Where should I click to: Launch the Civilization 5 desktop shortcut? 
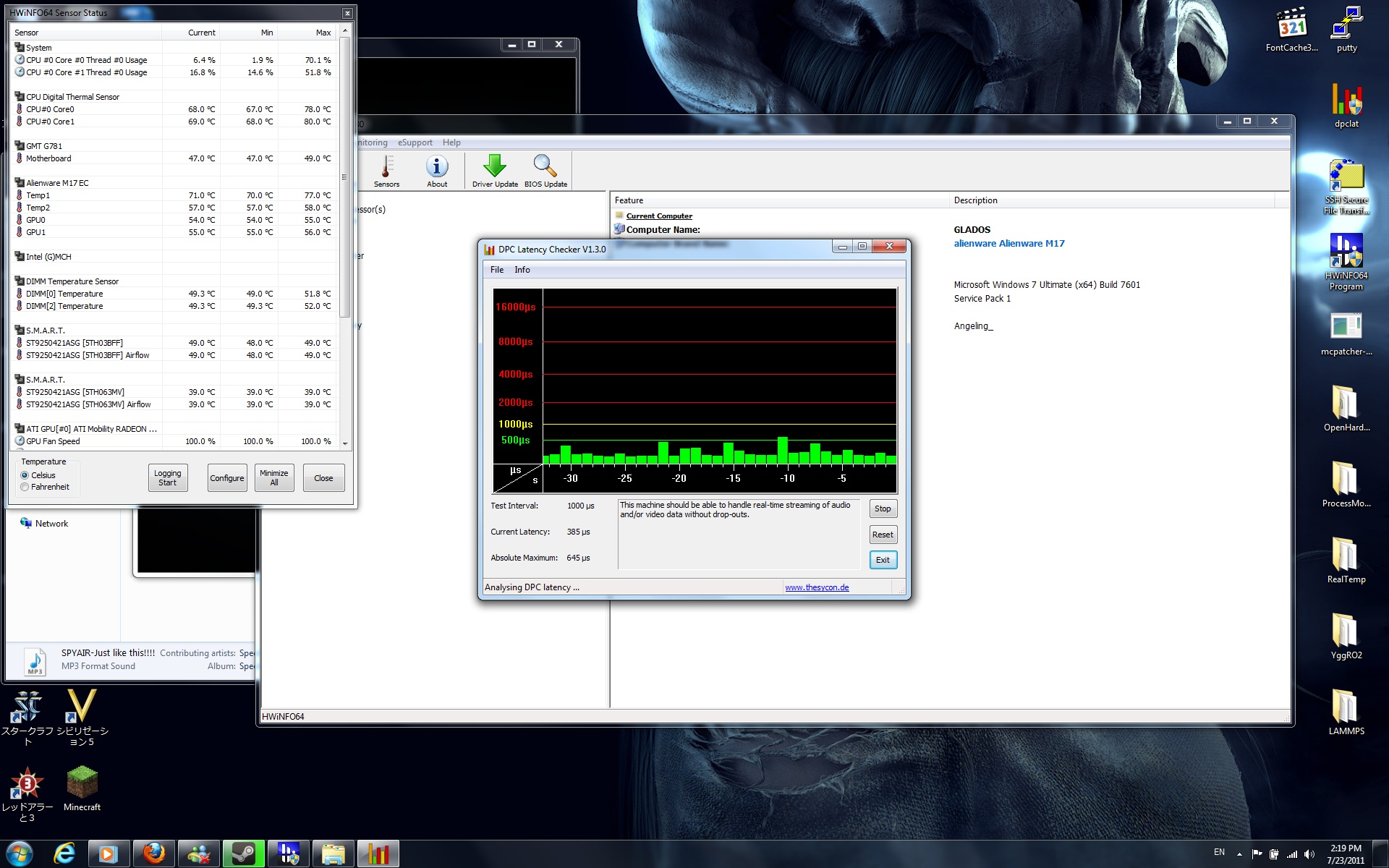[82, 718]
